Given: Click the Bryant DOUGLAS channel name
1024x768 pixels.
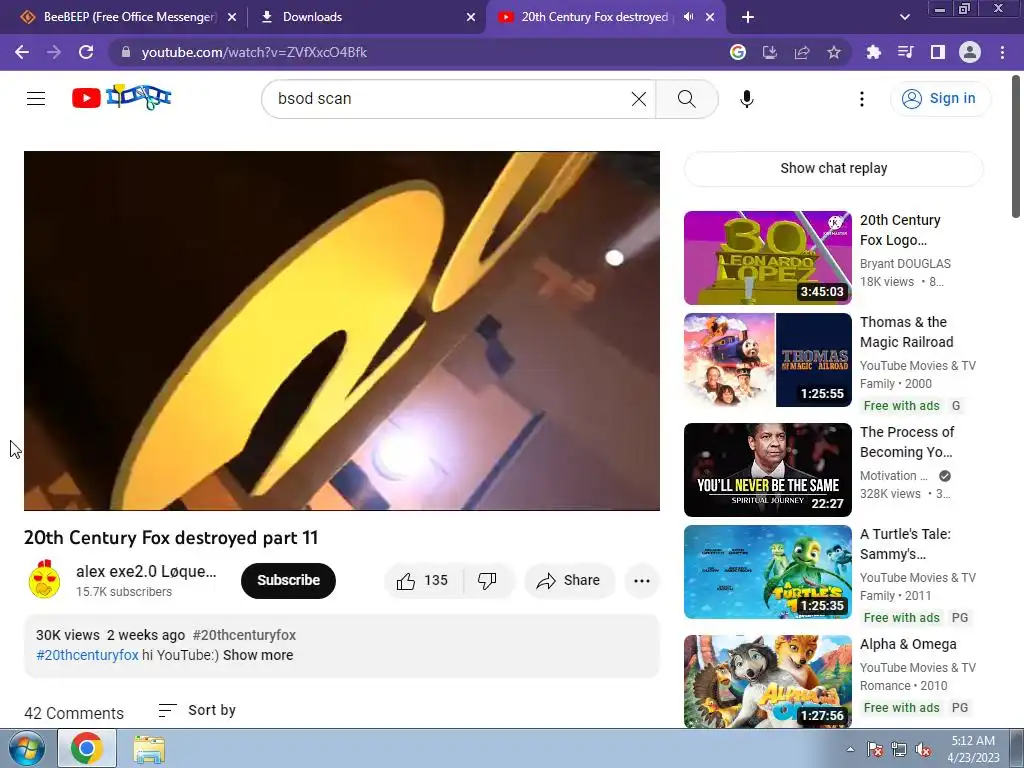Looking at the screenshot, I should (905, 264).
